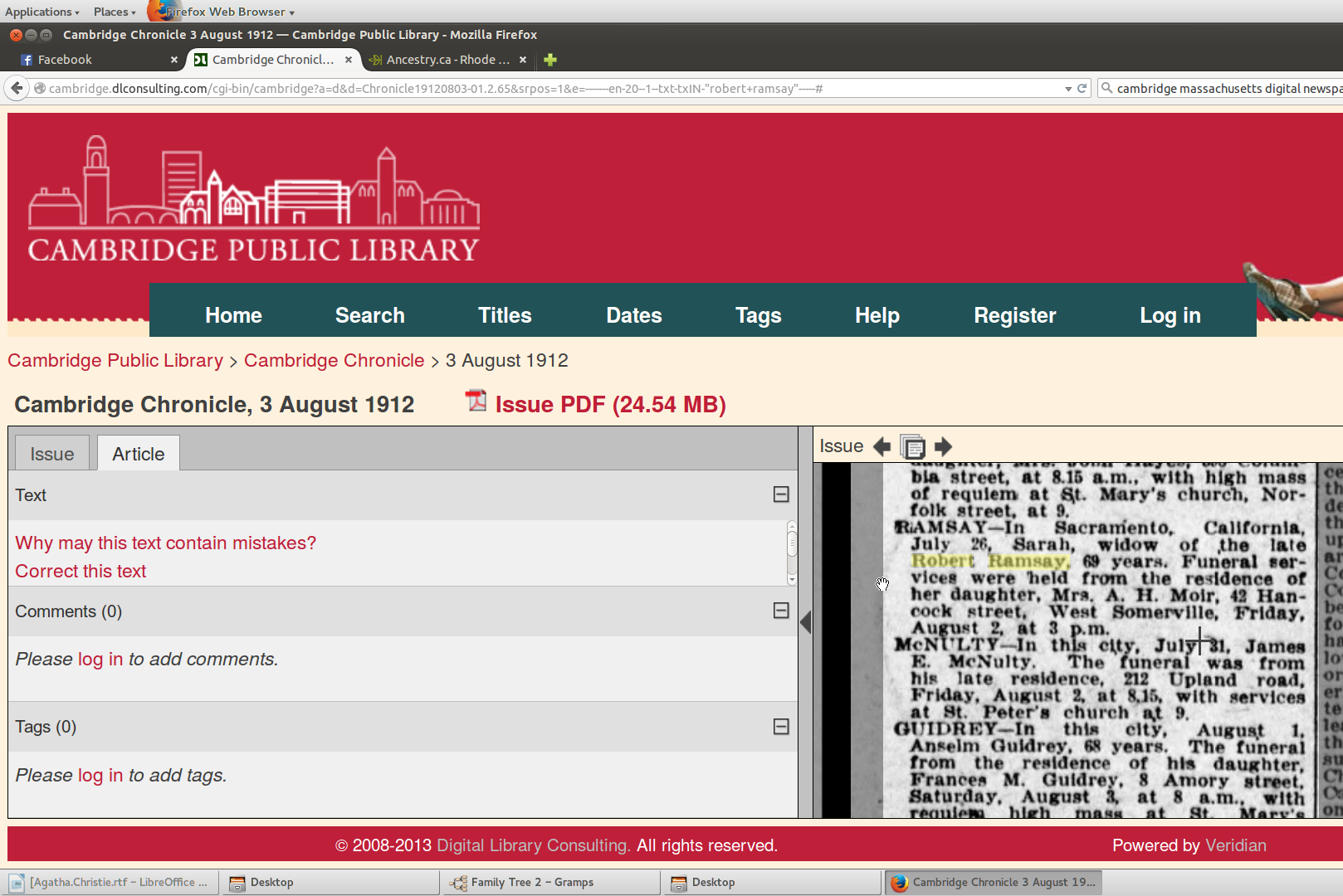1343x896 pixels.
Task: Collapse the Comments section
Action: 780,611
